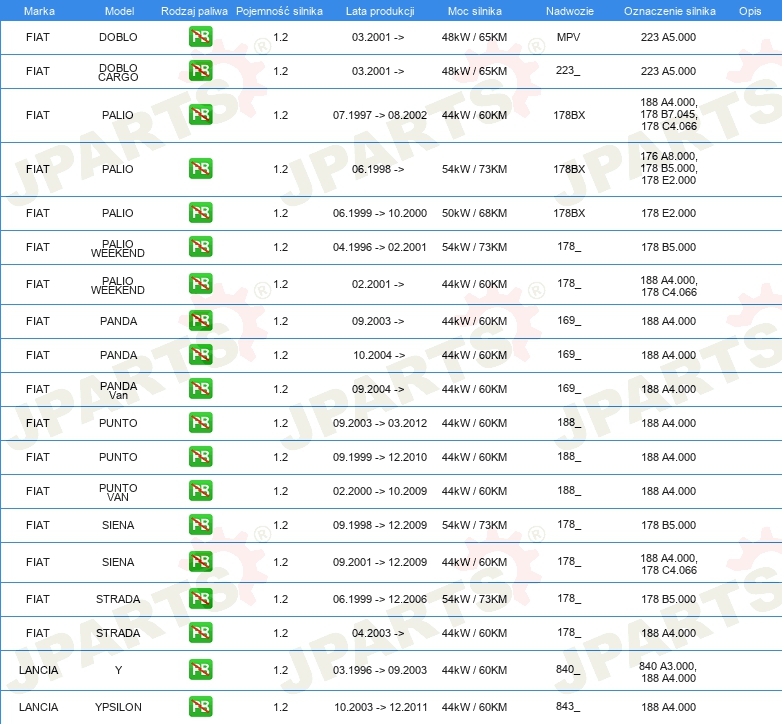Select the Moc silnika column header
782x724 pixels.
pyautogui.click(x=475, y=11)
